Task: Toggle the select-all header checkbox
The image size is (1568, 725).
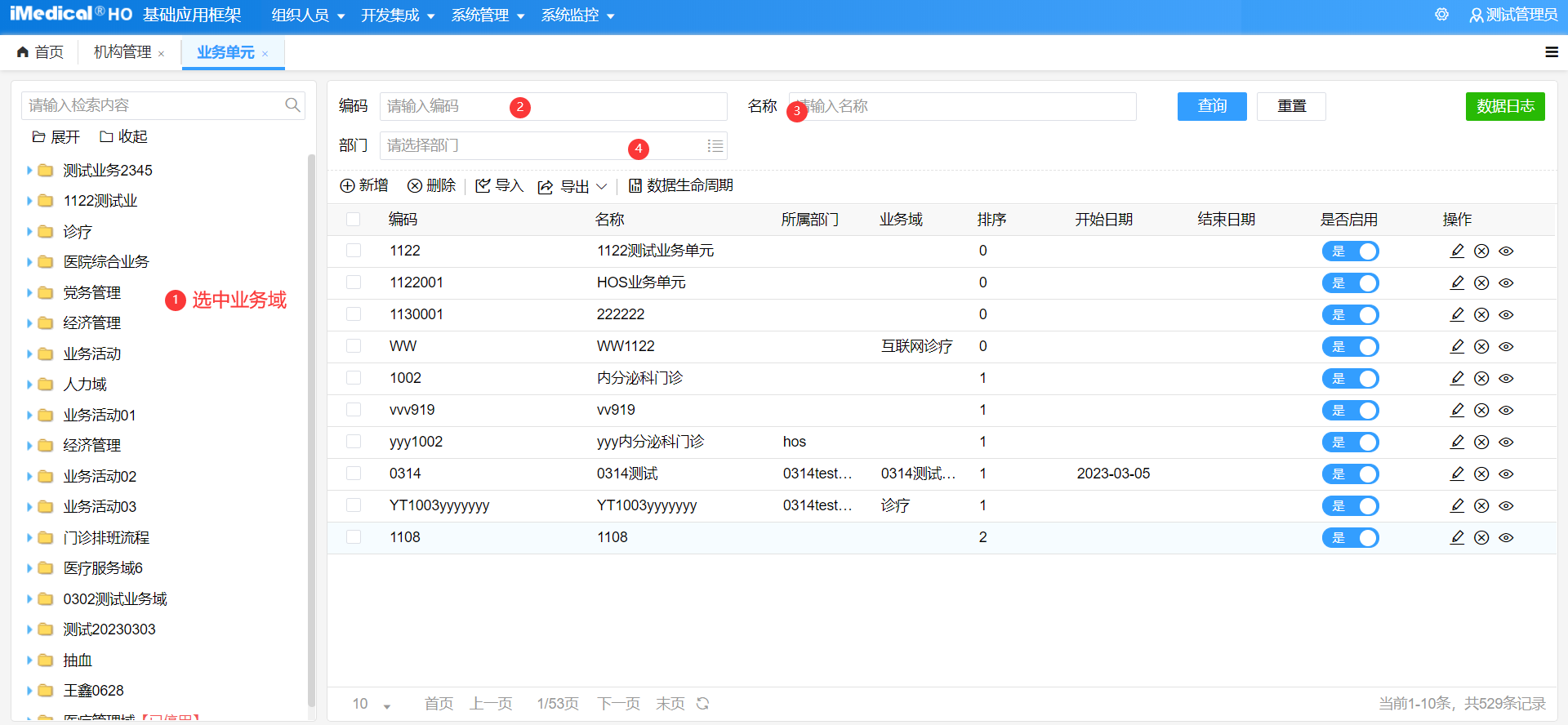Action: [x=353, y=219]
